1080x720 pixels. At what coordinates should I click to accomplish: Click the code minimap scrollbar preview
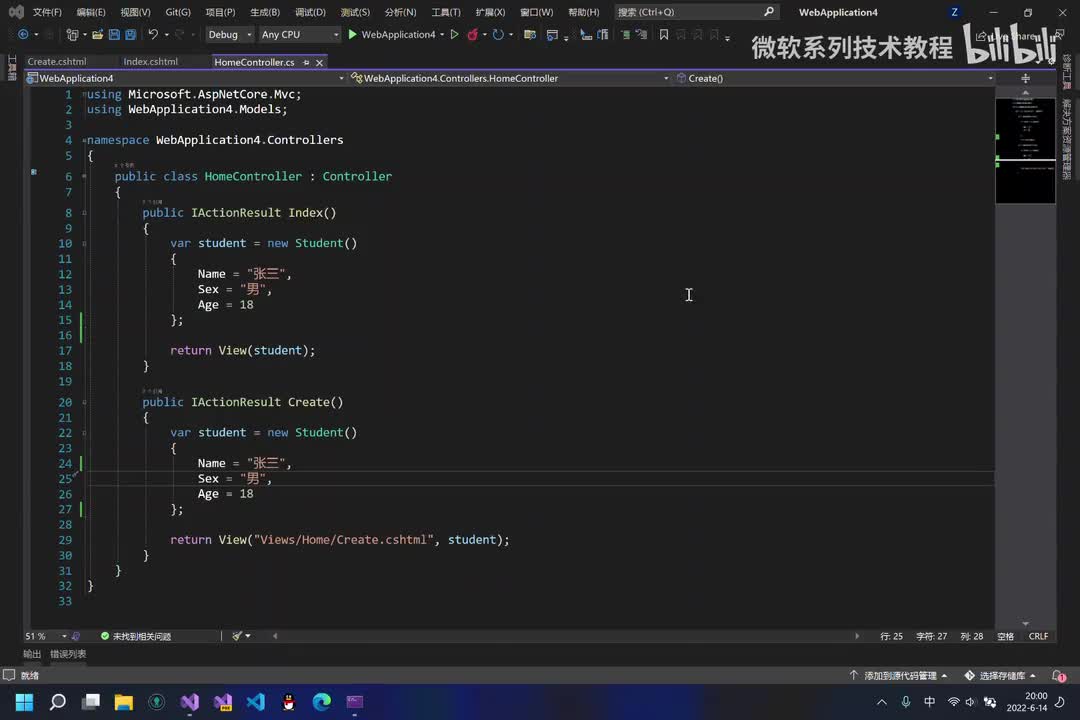click(x=1025, y=151)
